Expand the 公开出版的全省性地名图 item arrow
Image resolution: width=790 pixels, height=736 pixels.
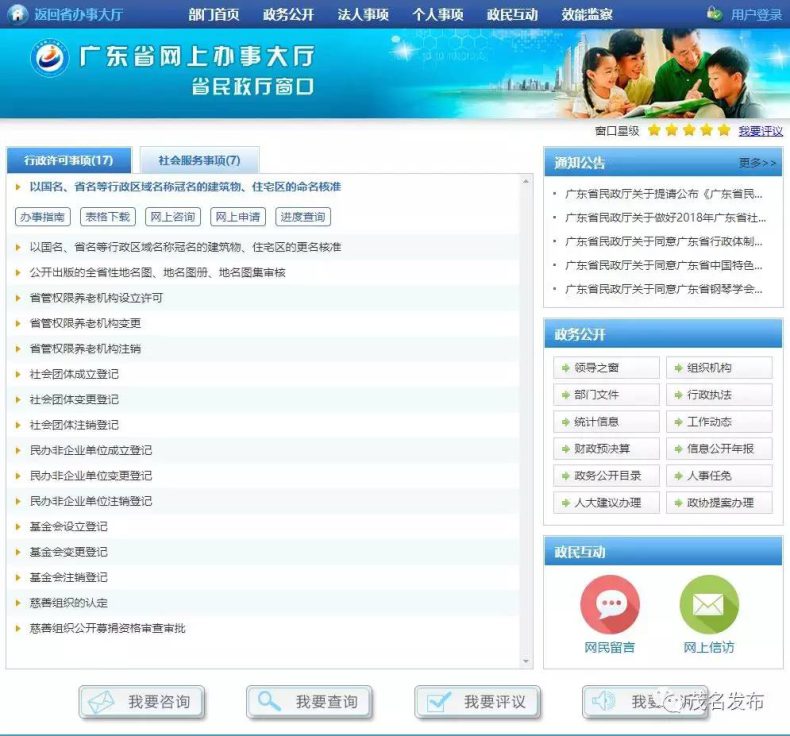(18, 273)
